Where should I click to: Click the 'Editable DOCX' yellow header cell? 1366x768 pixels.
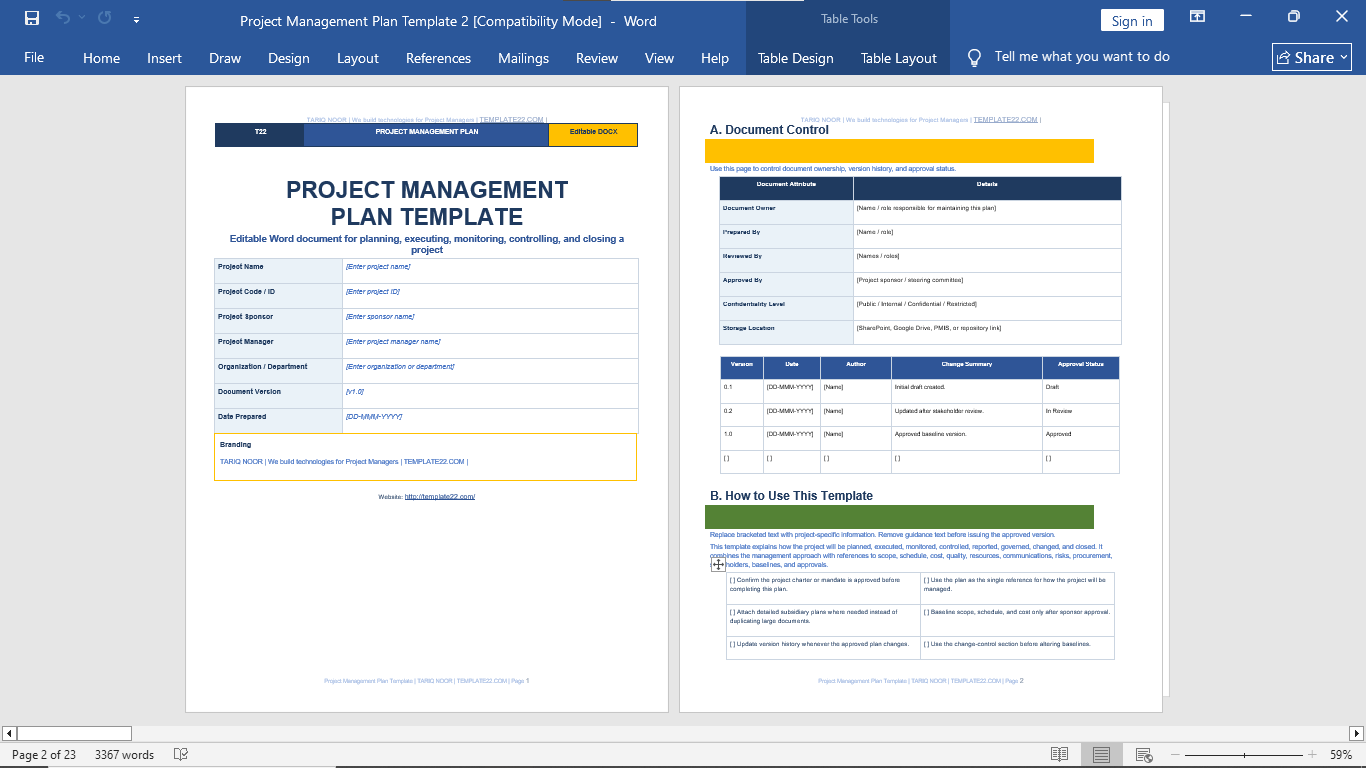tap(593, 134)
